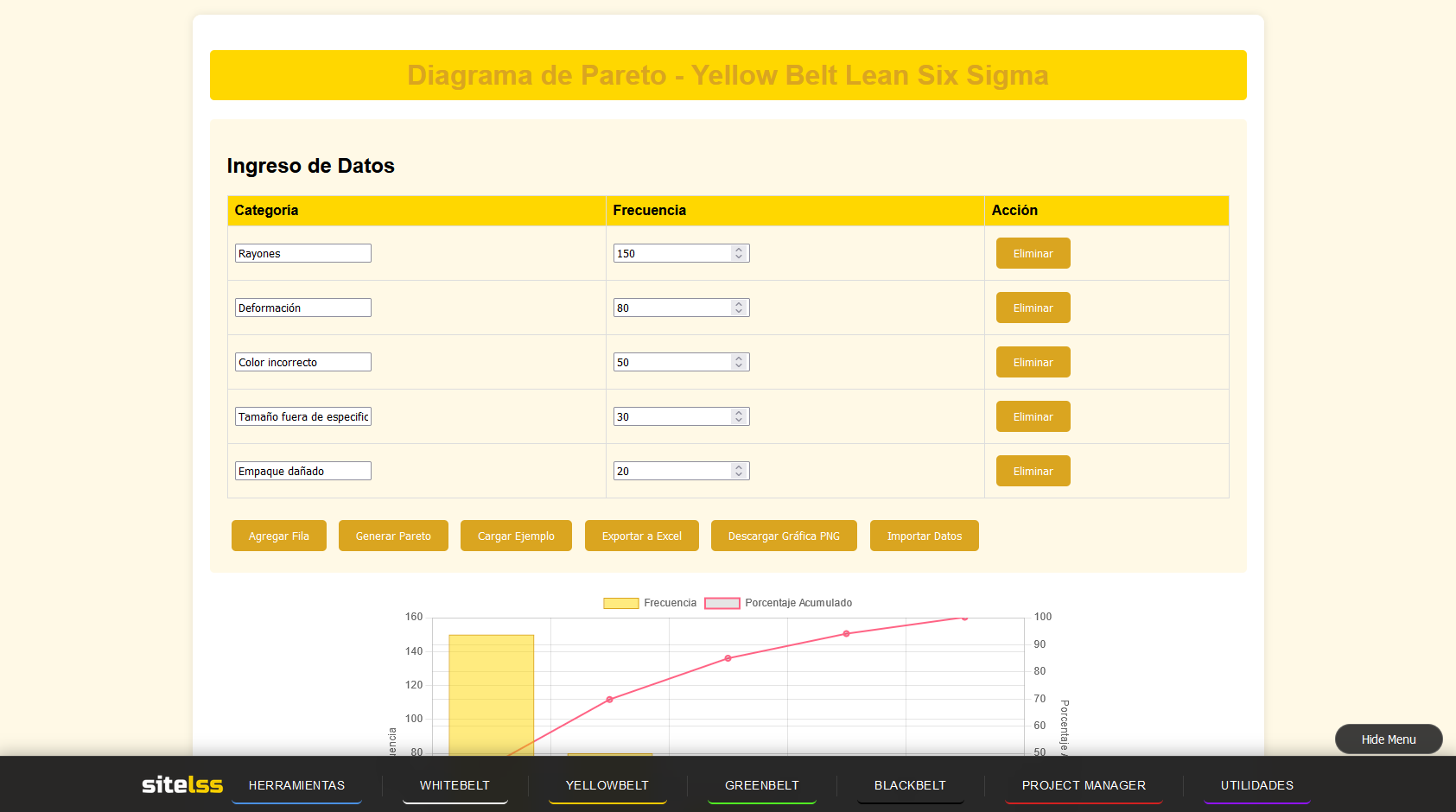Click the Color incorrecto frequency stepper
Viewport: 1456px width, 812px height.
click(x=739, y=362)
